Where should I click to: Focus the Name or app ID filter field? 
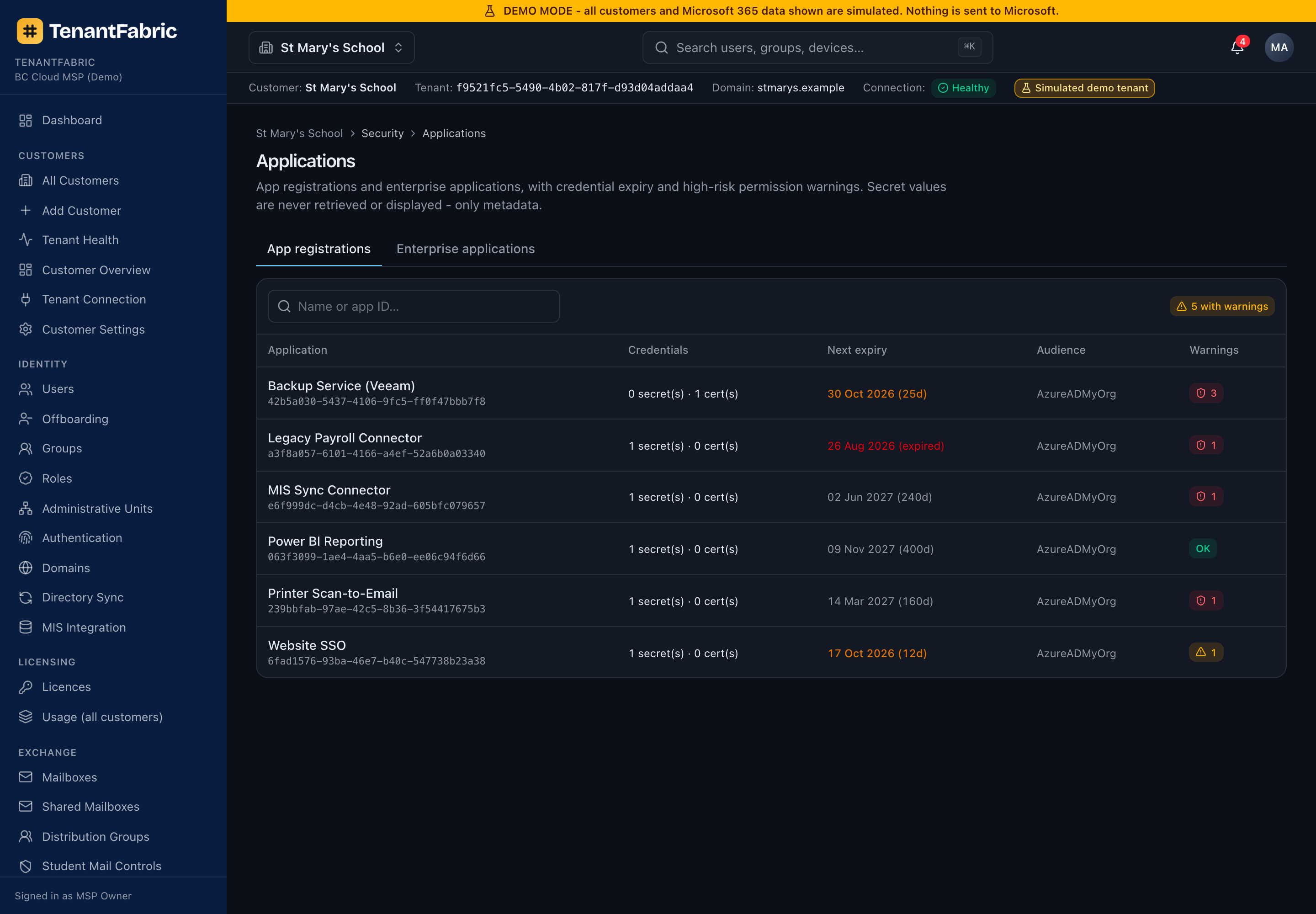click(x=414, y=306)
